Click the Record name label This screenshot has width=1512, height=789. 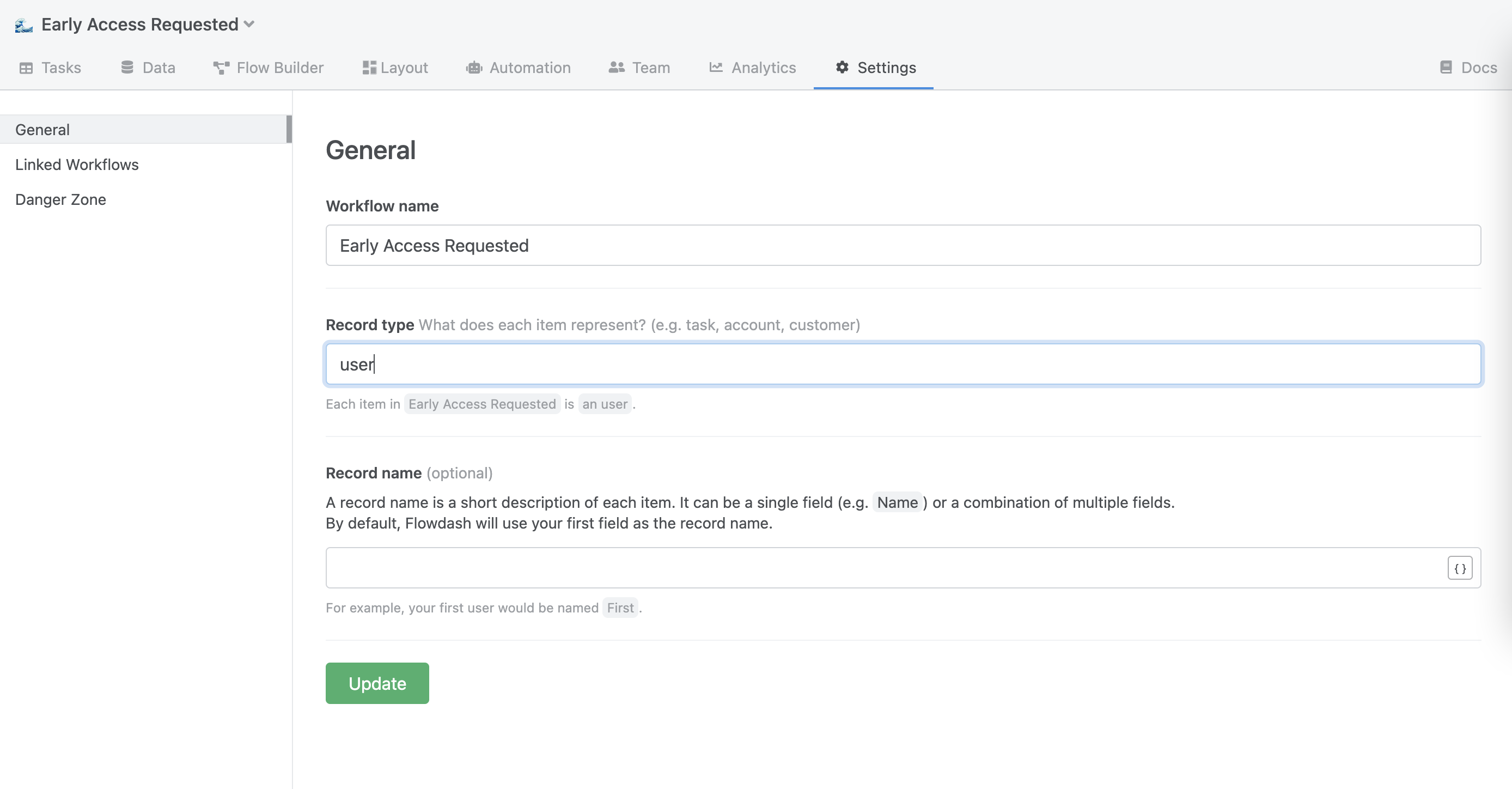tap(373, 473)
